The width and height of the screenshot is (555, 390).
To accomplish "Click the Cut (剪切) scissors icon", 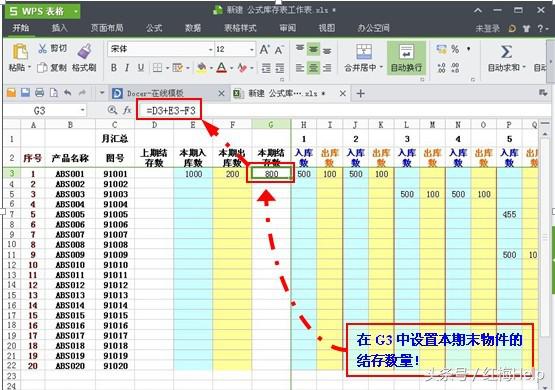I will [42, 48].
